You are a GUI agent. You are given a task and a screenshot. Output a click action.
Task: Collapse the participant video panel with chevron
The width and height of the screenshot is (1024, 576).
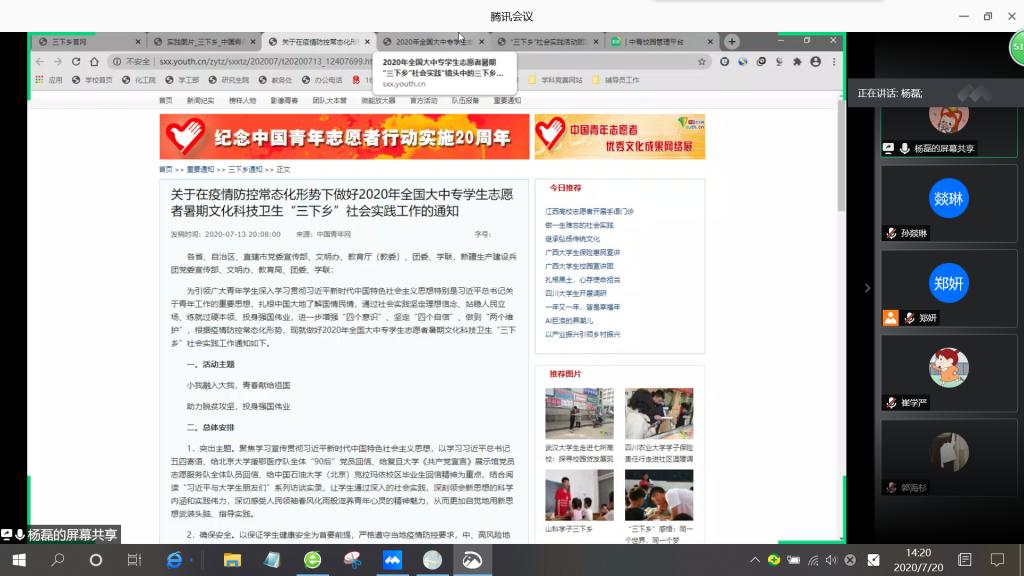866,288
